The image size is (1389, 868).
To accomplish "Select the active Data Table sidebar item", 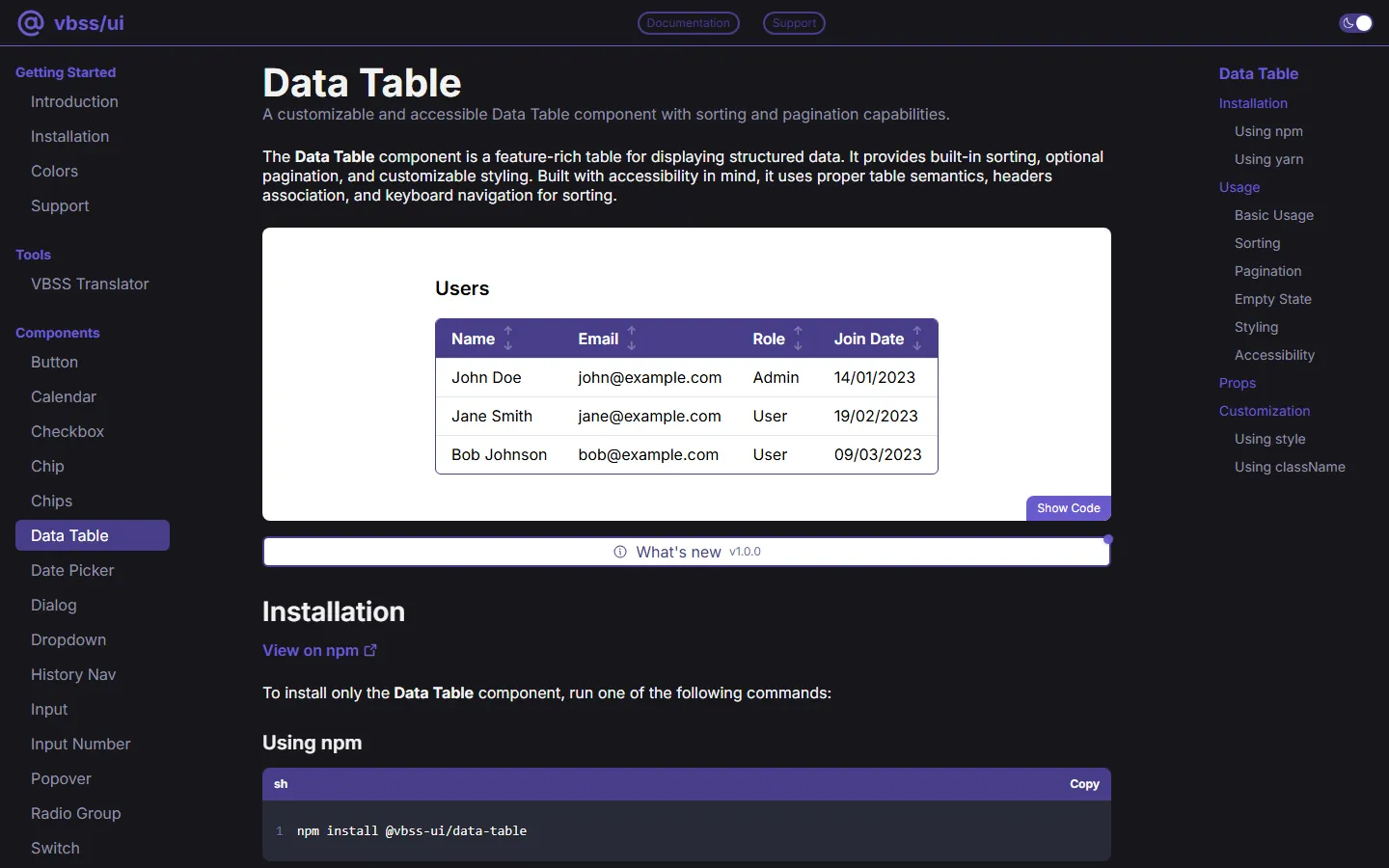I will 93,535.
